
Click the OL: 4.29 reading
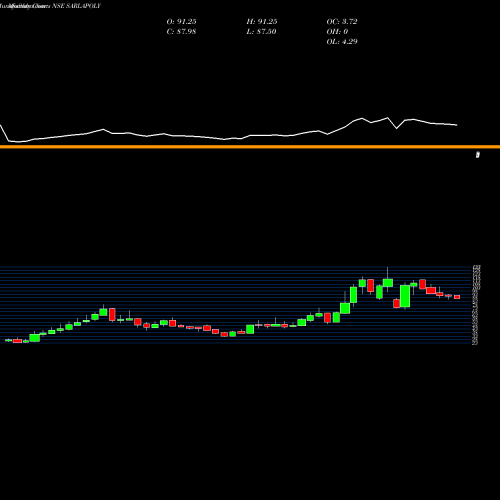point(342,42)
